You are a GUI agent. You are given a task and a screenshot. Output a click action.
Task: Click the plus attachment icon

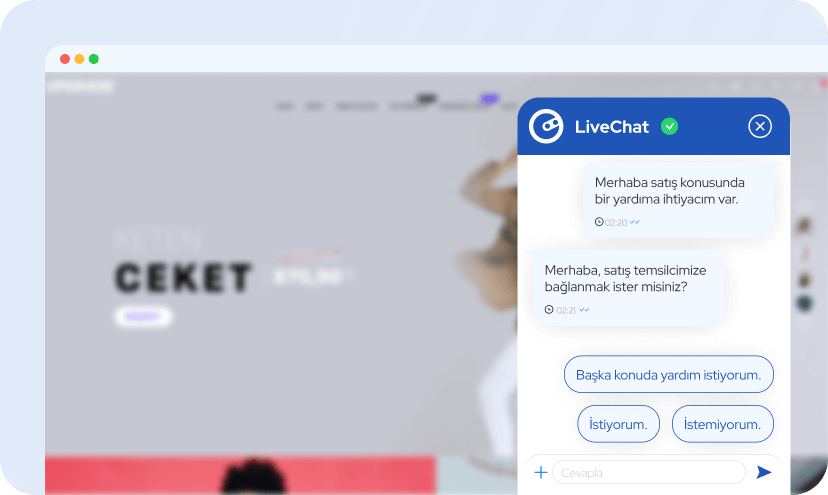540,472
